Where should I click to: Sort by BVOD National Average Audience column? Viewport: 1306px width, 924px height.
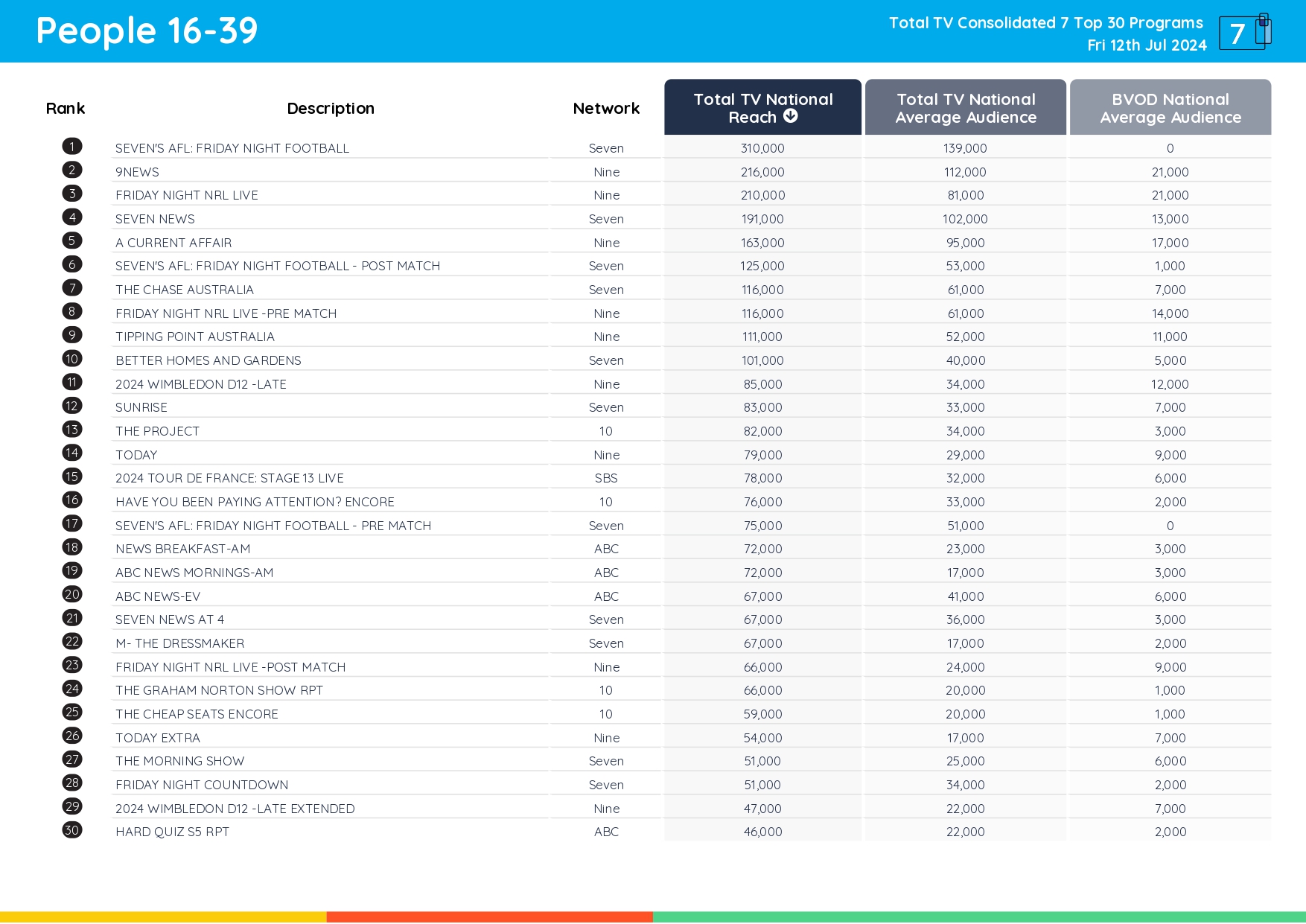click(1170, 107)
